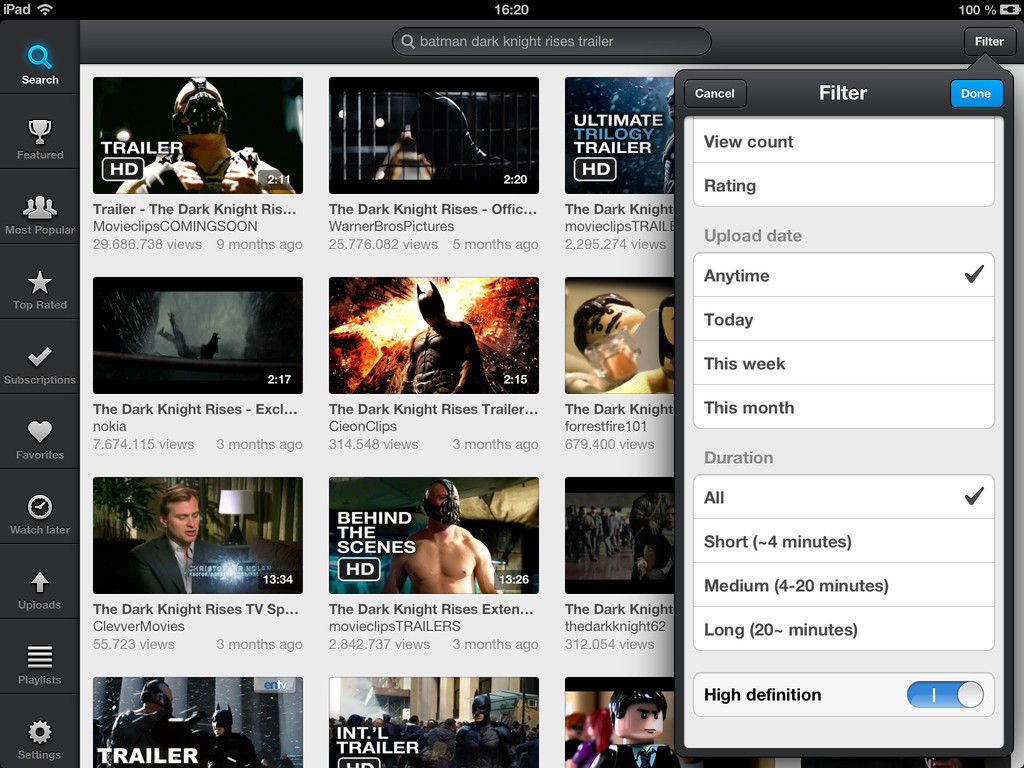The width and height of the screenshot is (1024, 768).
Task: Open Playlists in the sidebar
Action: [40, 664]
